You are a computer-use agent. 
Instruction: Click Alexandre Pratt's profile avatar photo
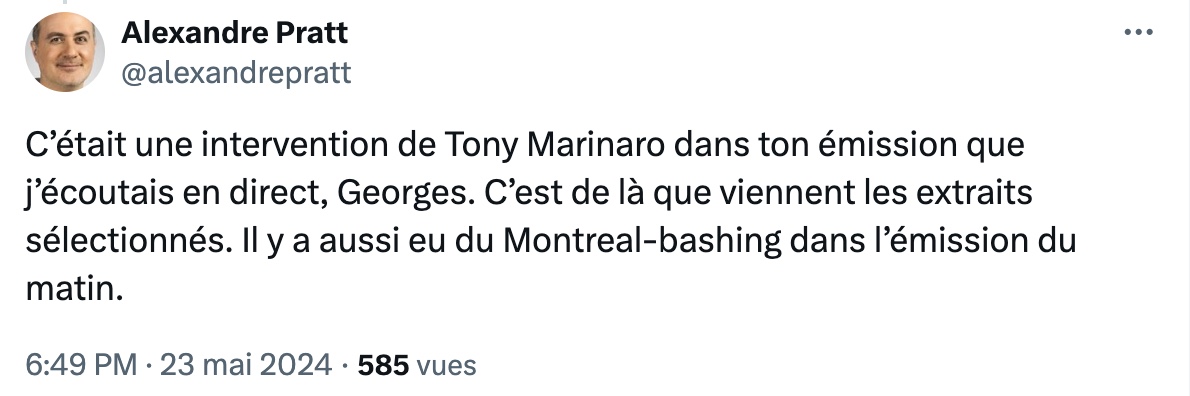click(65, 52)
